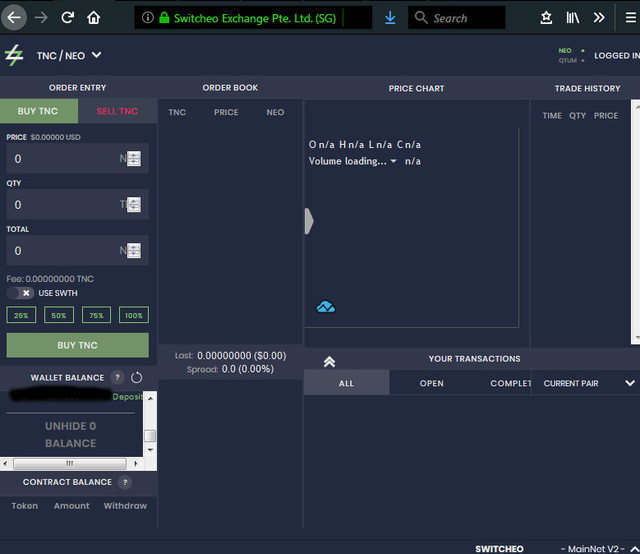
Task: Click TOTAL field stepper spinner
Action: pyautogui.click(x=134, y=250)
